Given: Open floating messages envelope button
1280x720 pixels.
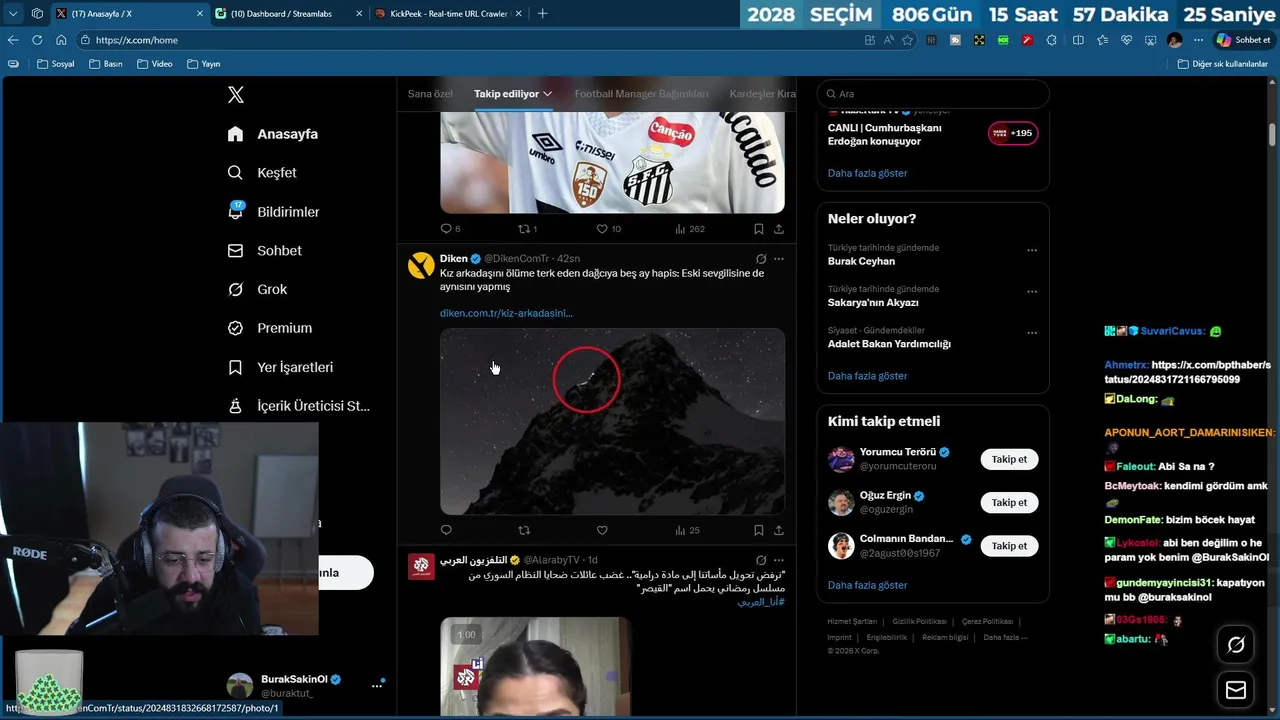Looking at the screenshot, I should 1236,690.
